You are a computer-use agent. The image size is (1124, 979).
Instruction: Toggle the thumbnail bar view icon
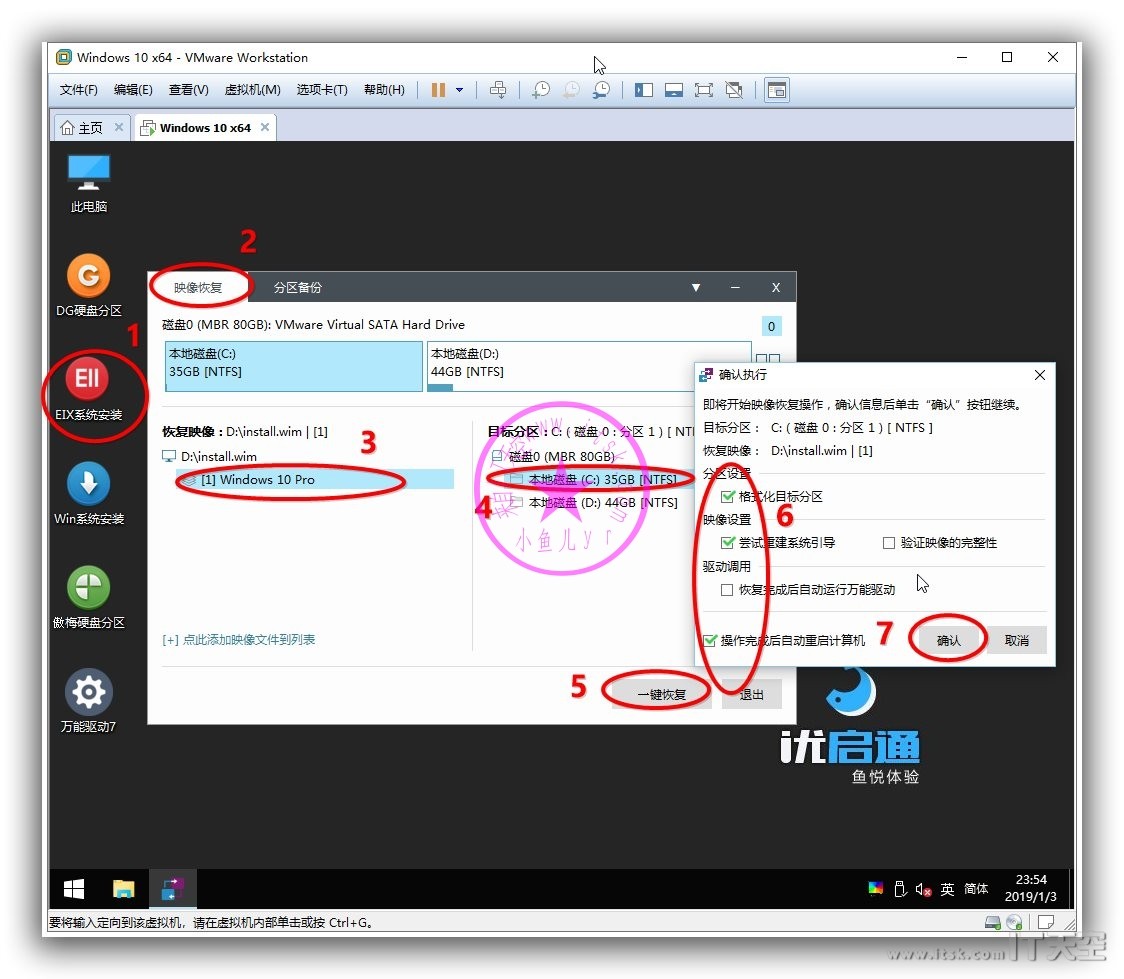pyautogui.click(x=674, y=90)
